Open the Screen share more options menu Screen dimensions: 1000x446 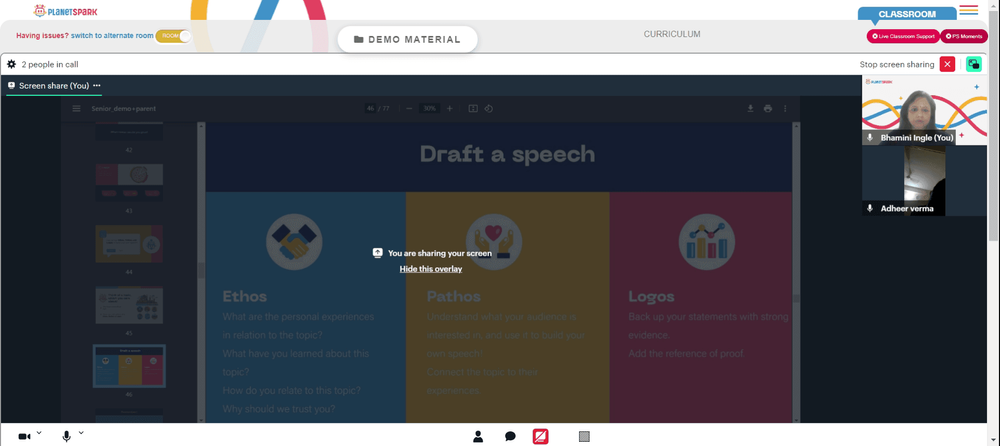coord(97,86)
